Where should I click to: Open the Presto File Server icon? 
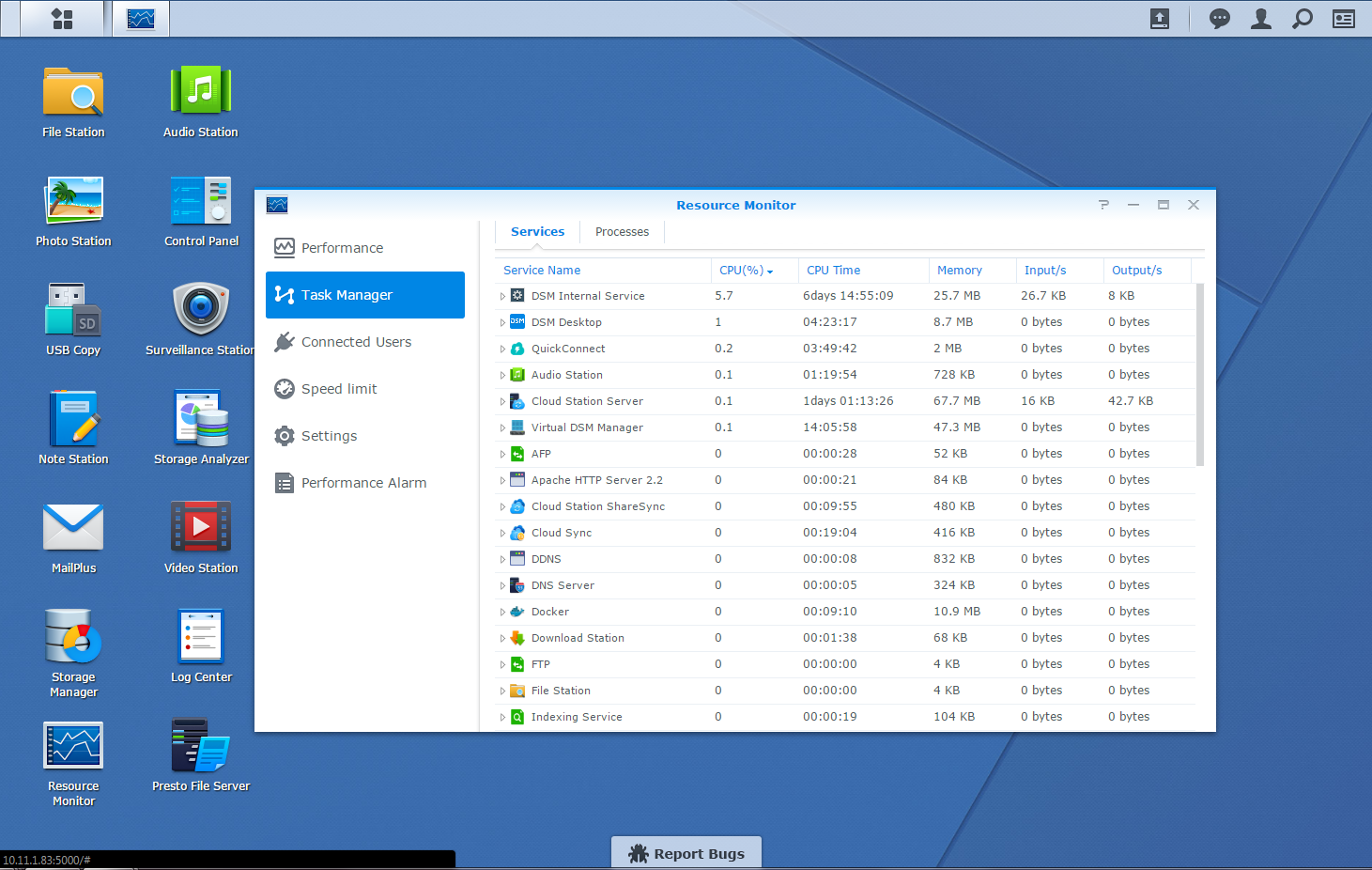[x=201, y=746]
